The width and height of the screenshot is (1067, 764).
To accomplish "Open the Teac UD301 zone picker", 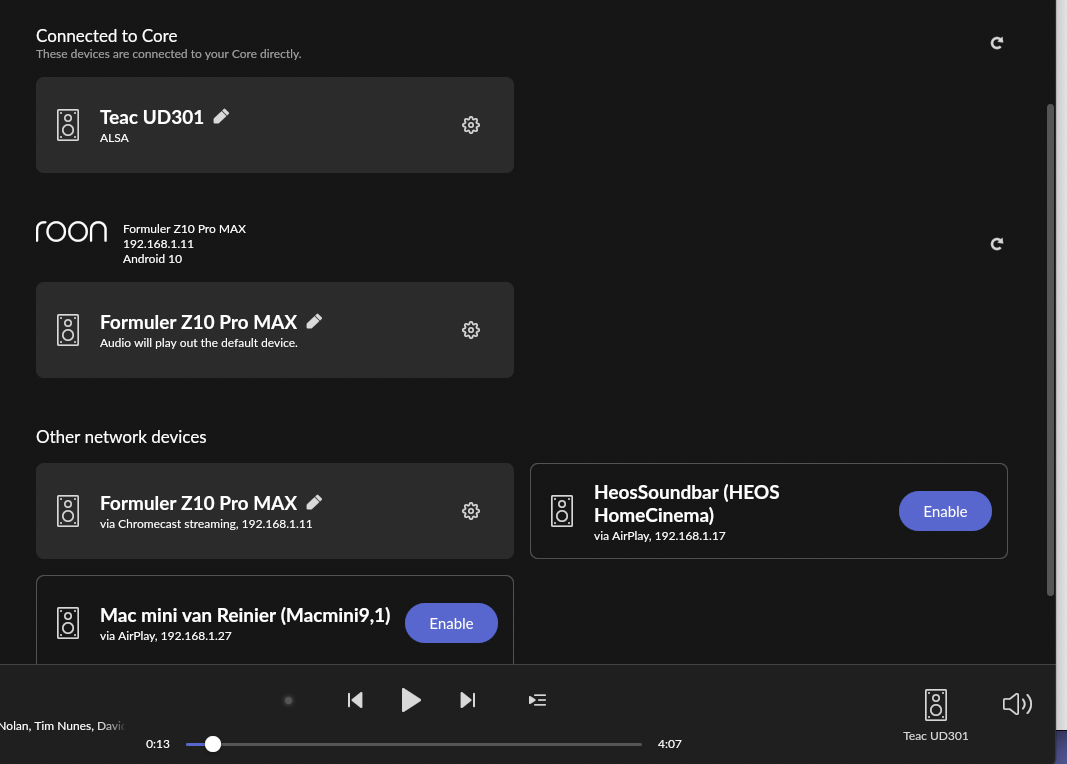I will pos(936,715).
